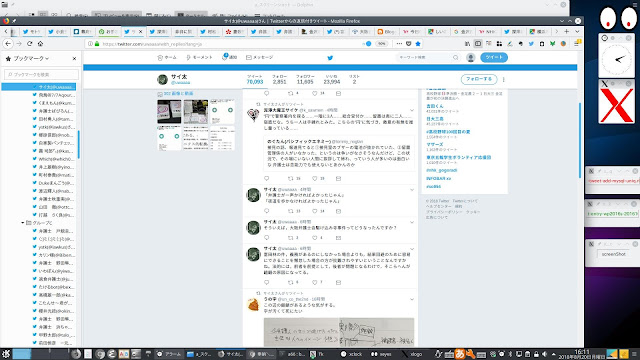Click the screenShot button in small window
Viewport: 640px width, 360px height.
click(613, 254)
